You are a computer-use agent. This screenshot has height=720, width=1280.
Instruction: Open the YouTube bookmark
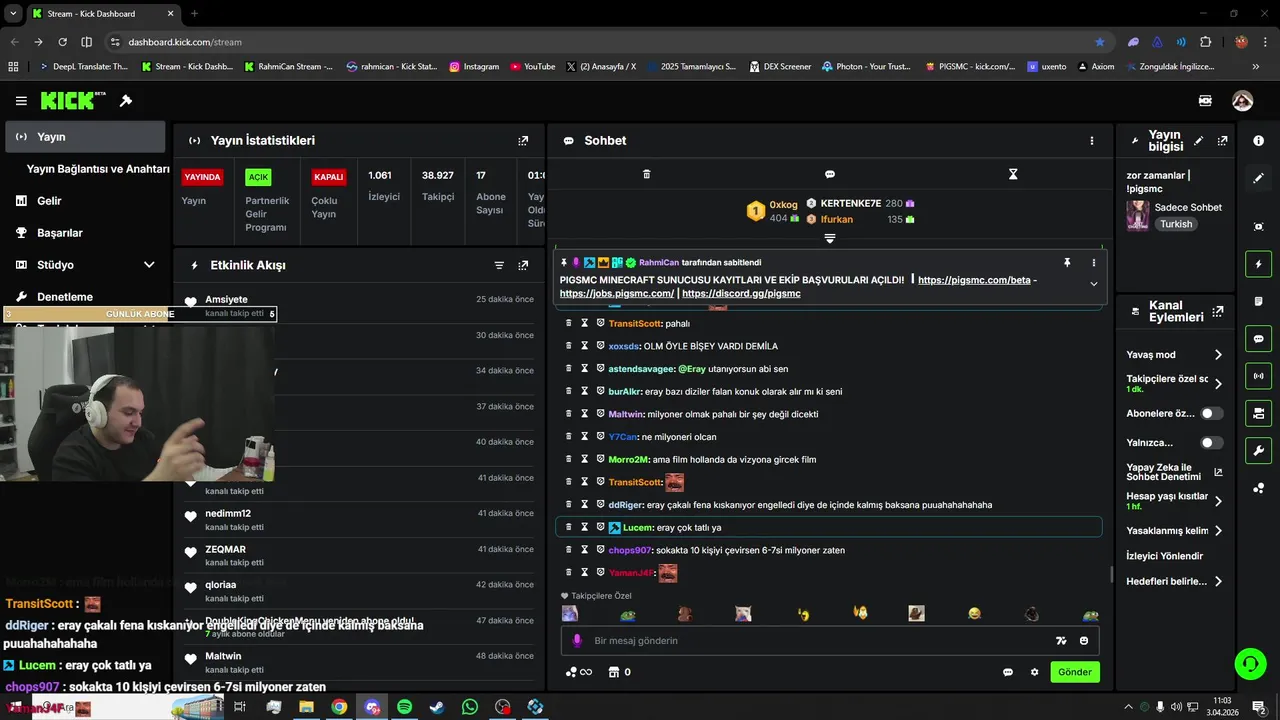point(532,66)
